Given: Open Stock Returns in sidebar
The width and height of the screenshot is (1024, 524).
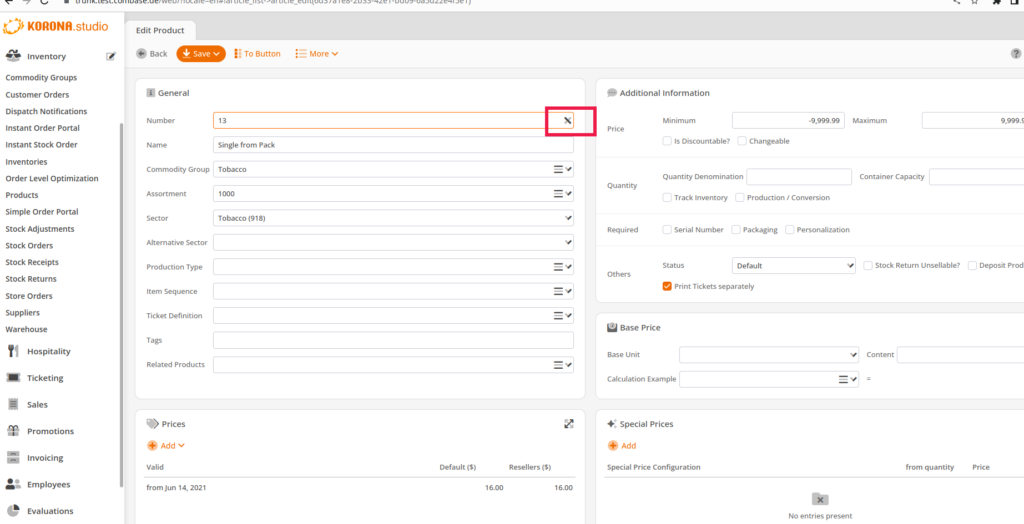Looking at the screenshot, I should coord(31,279).
